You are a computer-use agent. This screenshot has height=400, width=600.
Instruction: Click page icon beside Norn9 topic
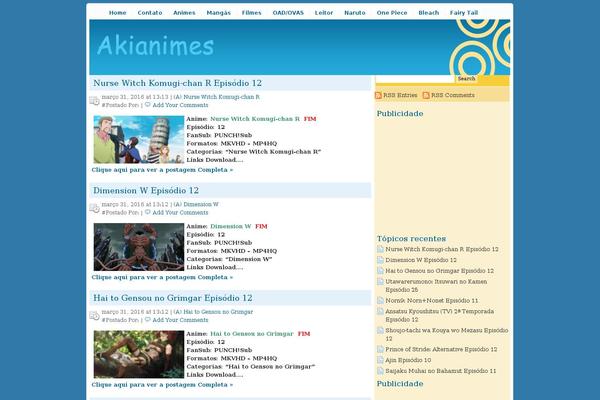[x=380, y=300]
